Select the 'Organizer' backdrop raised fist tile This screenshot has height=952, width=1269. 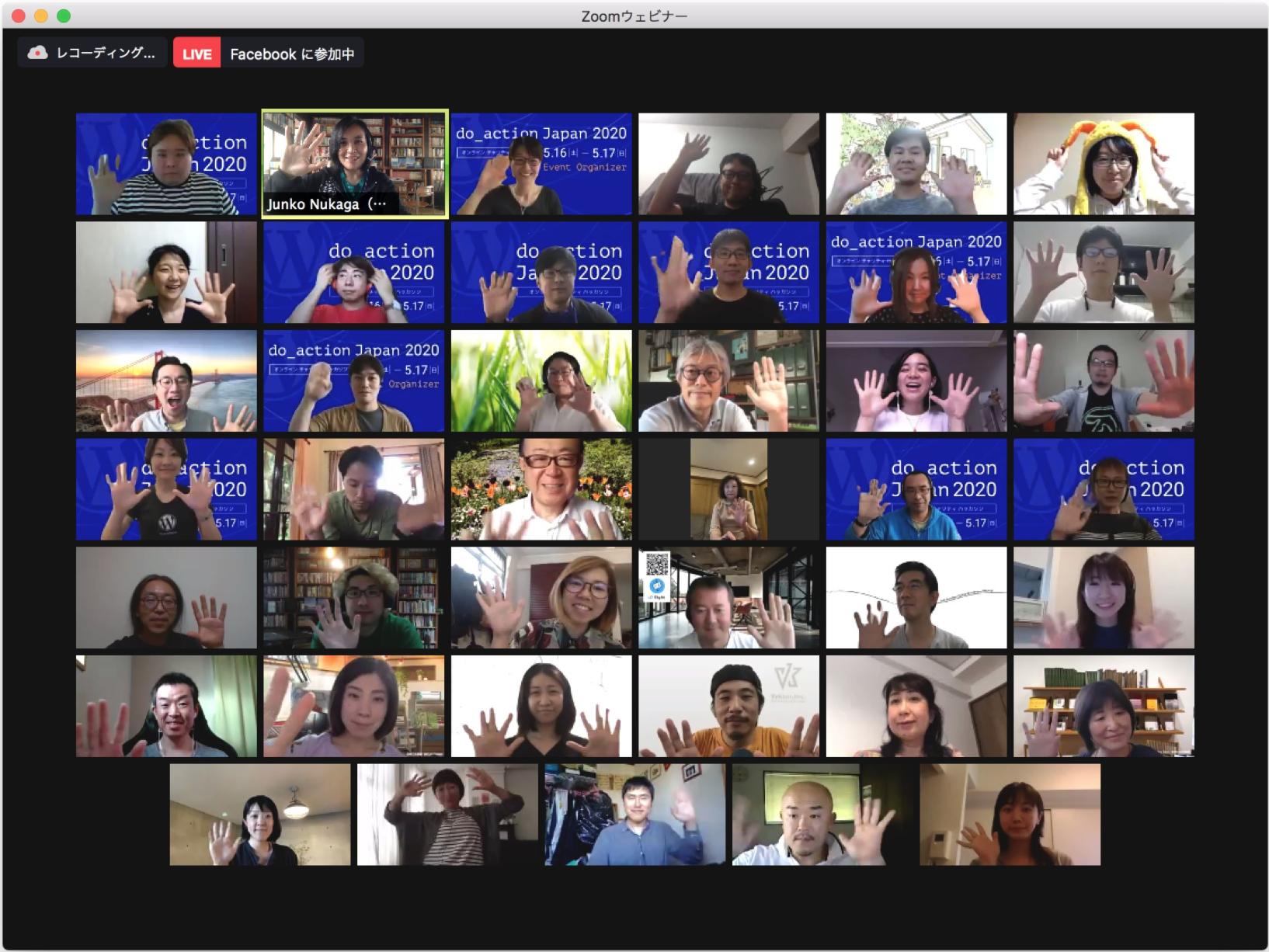[354, 380]
